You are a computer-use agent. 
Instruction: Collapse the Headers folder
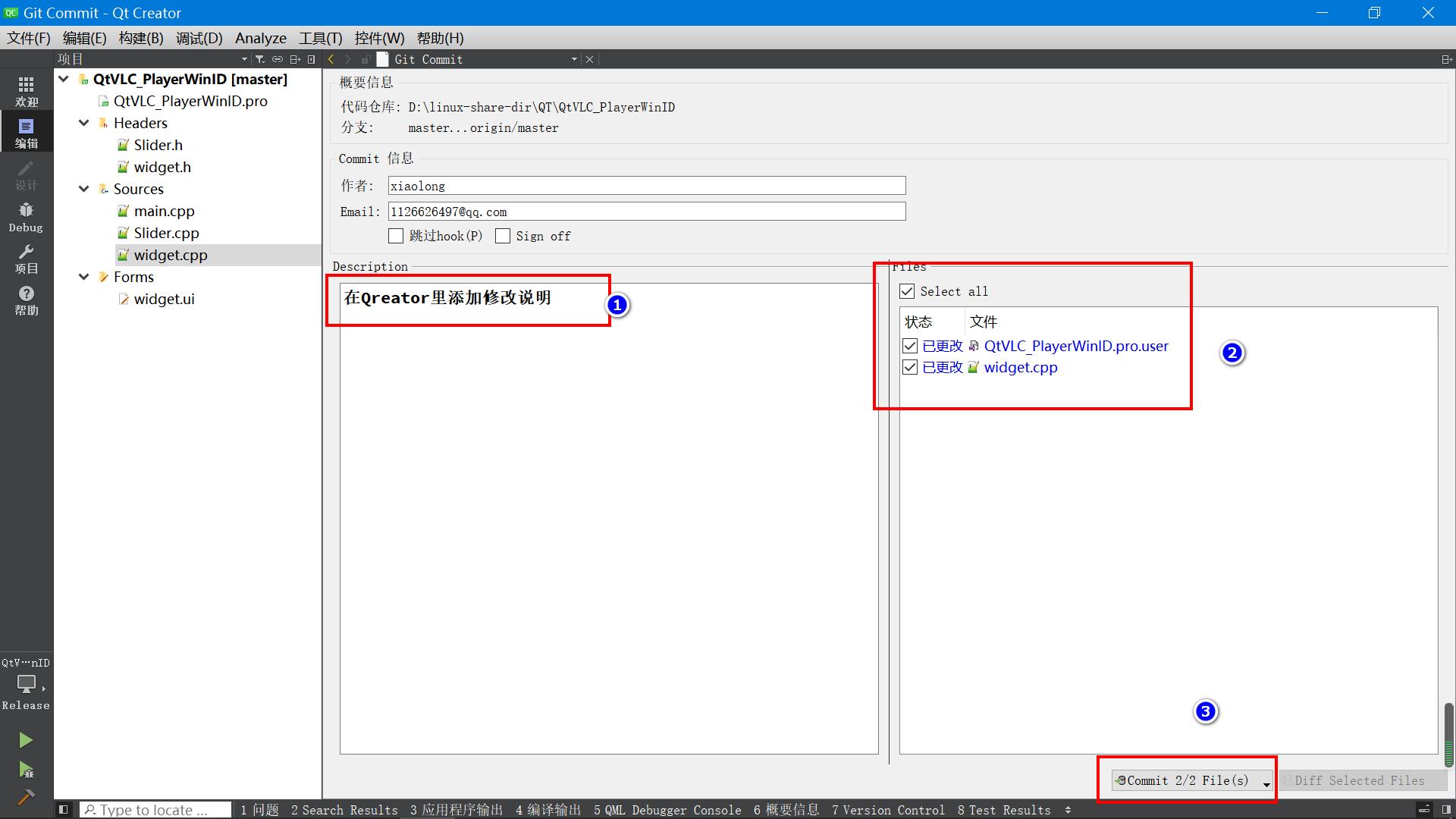84,123
